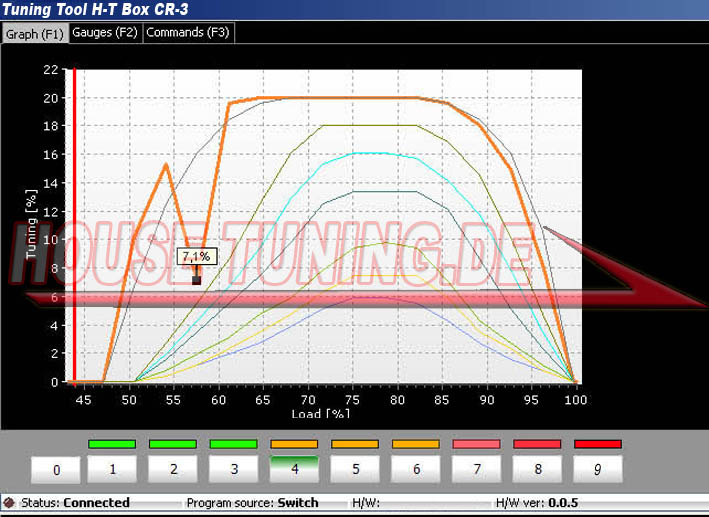Click the dark square data point on orange curve
The width and height of the screenshot is (709, 517).
196,280
